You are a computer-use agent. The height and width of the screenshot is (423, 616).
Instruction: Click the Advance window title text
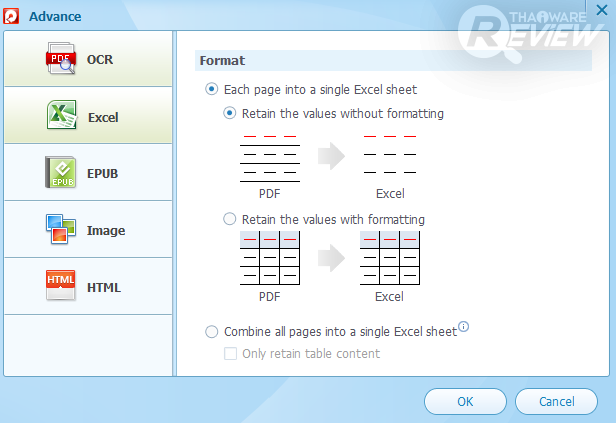tap(55, 16)
